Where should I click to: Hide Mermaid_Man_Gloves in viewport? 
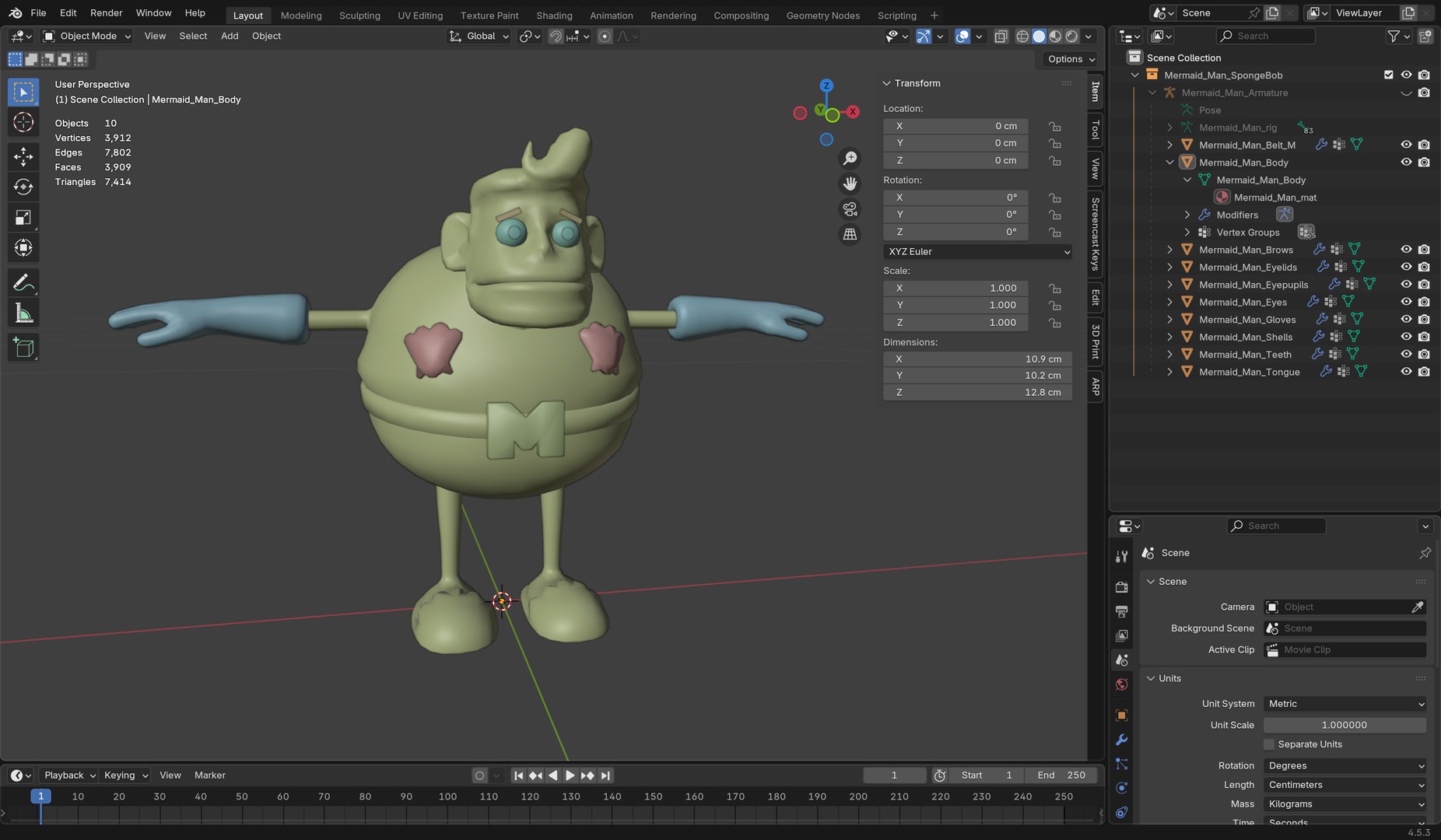1406,319
